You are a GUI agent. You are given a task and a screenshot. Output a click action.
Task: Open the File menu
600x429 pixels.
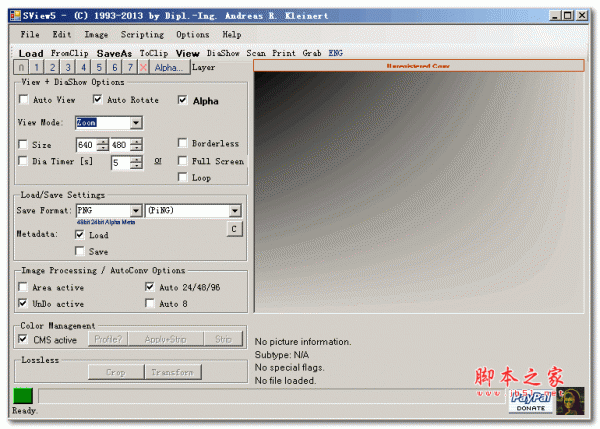(x=29, y=35)
